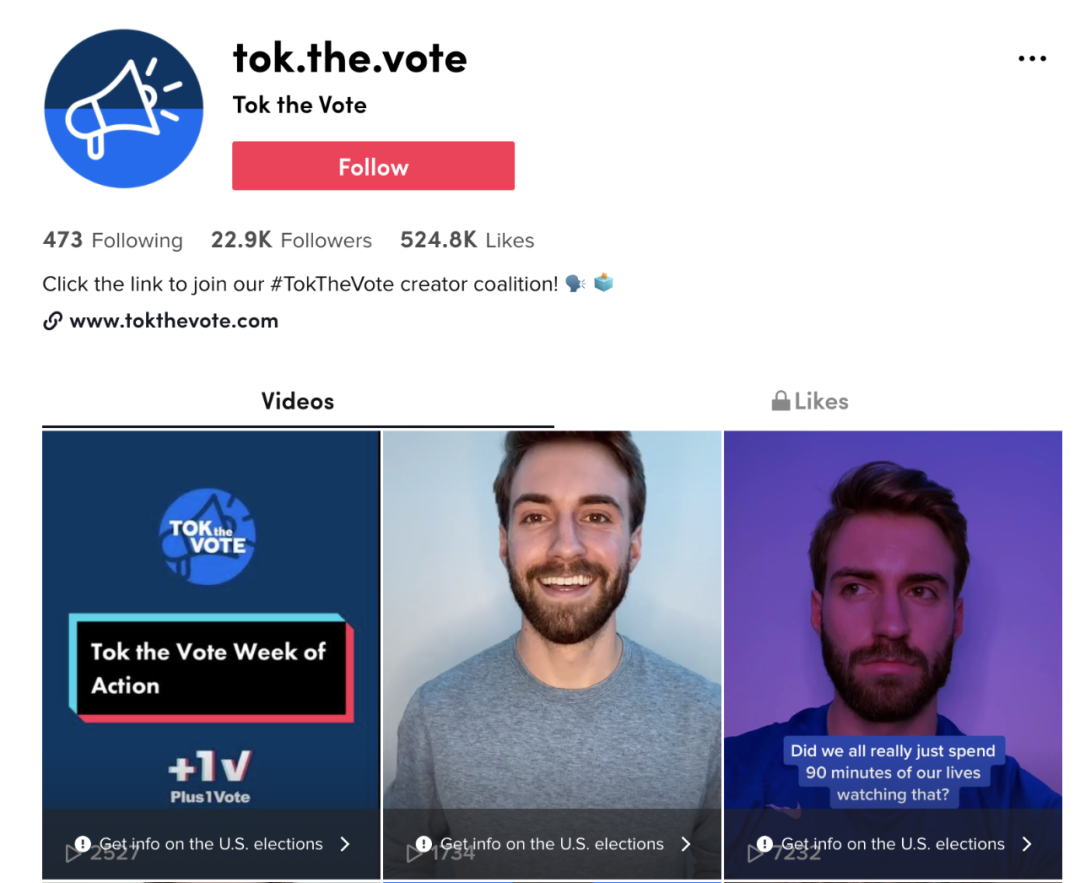This screenshot has width=1080, height=883.
Task: Click the play icon on first video
Action: (73, 854)
